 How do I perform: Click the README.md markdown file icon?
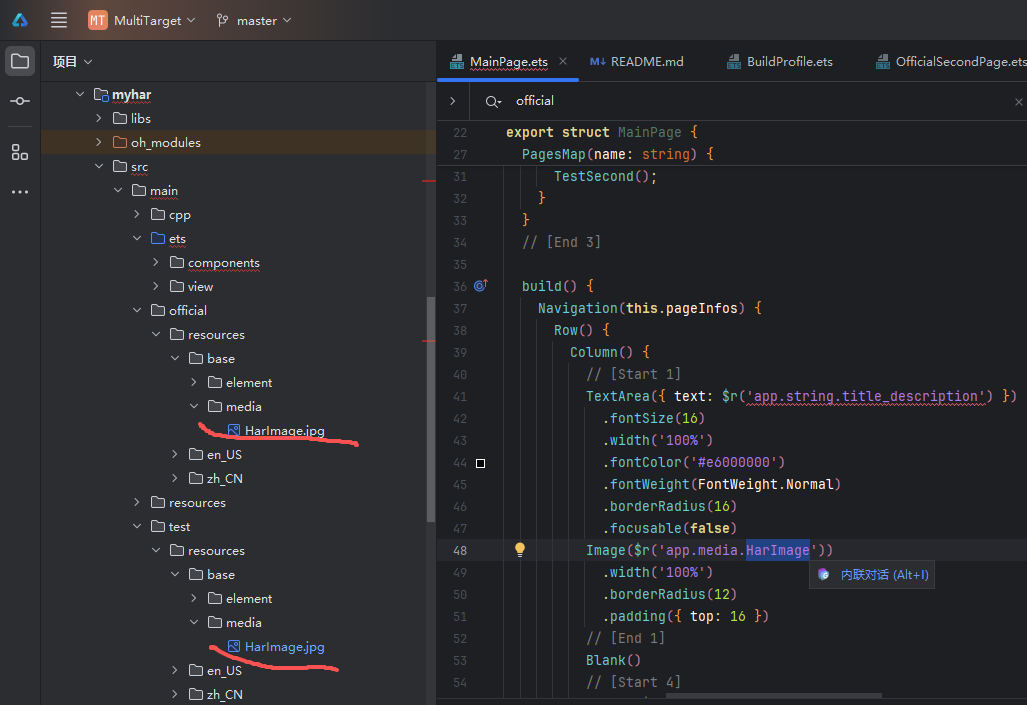coord(597,62)
